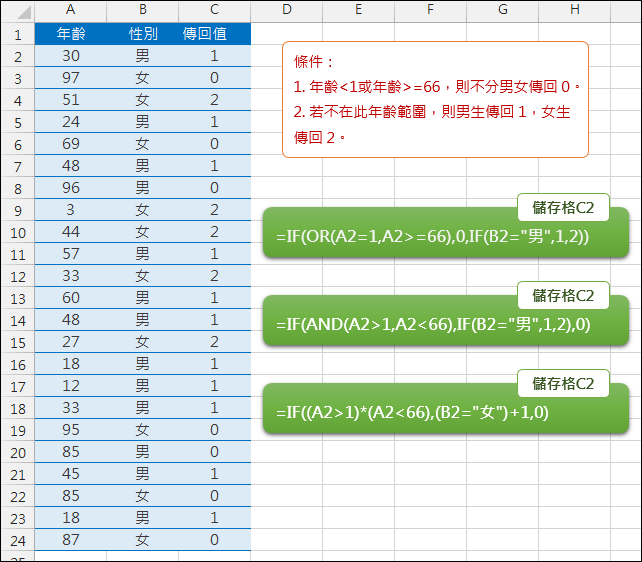Image resolution: width=642 pixels, height=562 pixels.
Task: Click cell A4 with value 51
Action: pyautogui.click(x=70, y=100)
